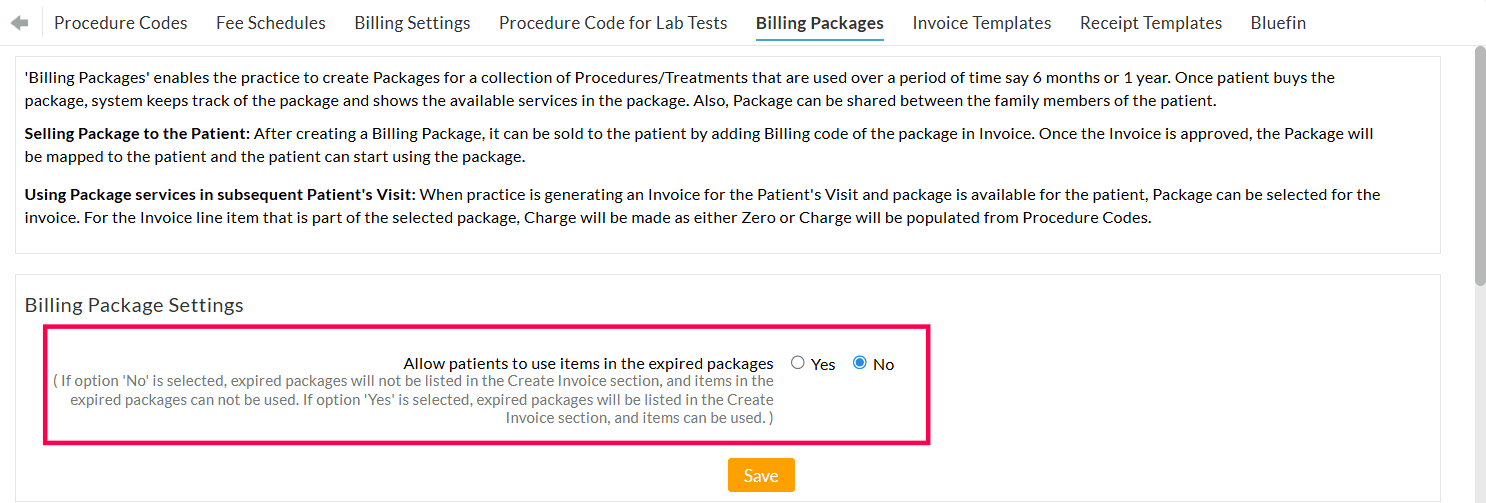Switch to the Fee Schedules tab
Screen dimensions: 1486x503
click(x=271, y=23)
